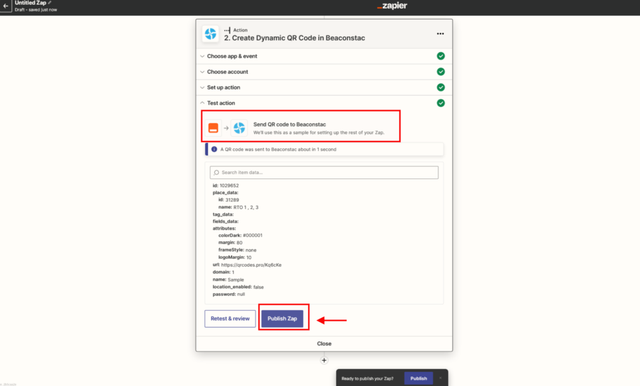Click the info icon in the QR code sent notice
Screen dimensions: 640x386
pyautogui.click(x=214, y=149)
